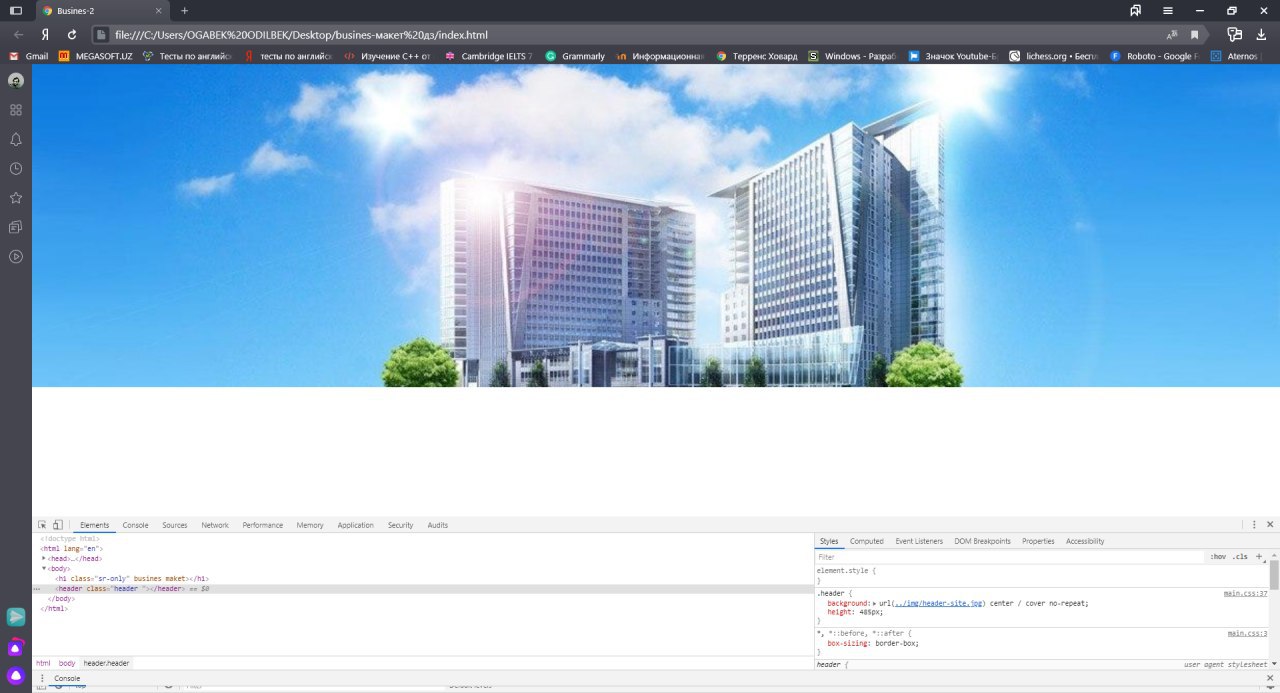Viewport: 1280px width, 693px height.
Task: Close the DevTools panel
Action: [1271, 525]
